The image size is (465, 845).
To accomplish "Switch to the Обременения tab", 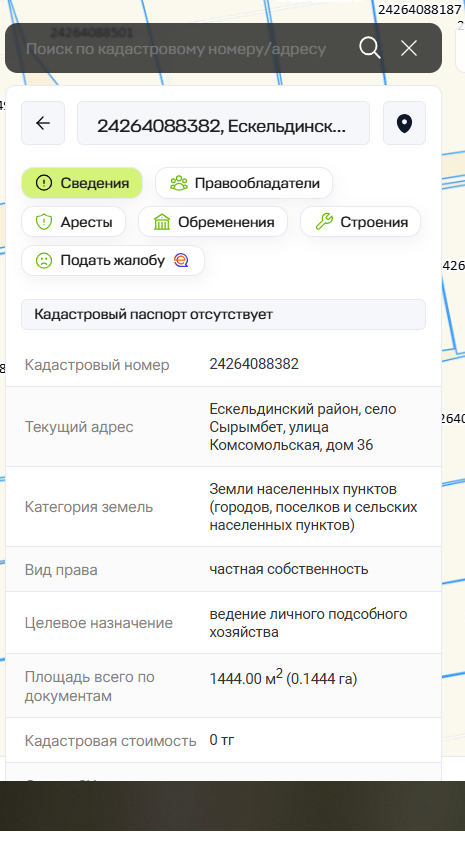I will click(213, 221).
